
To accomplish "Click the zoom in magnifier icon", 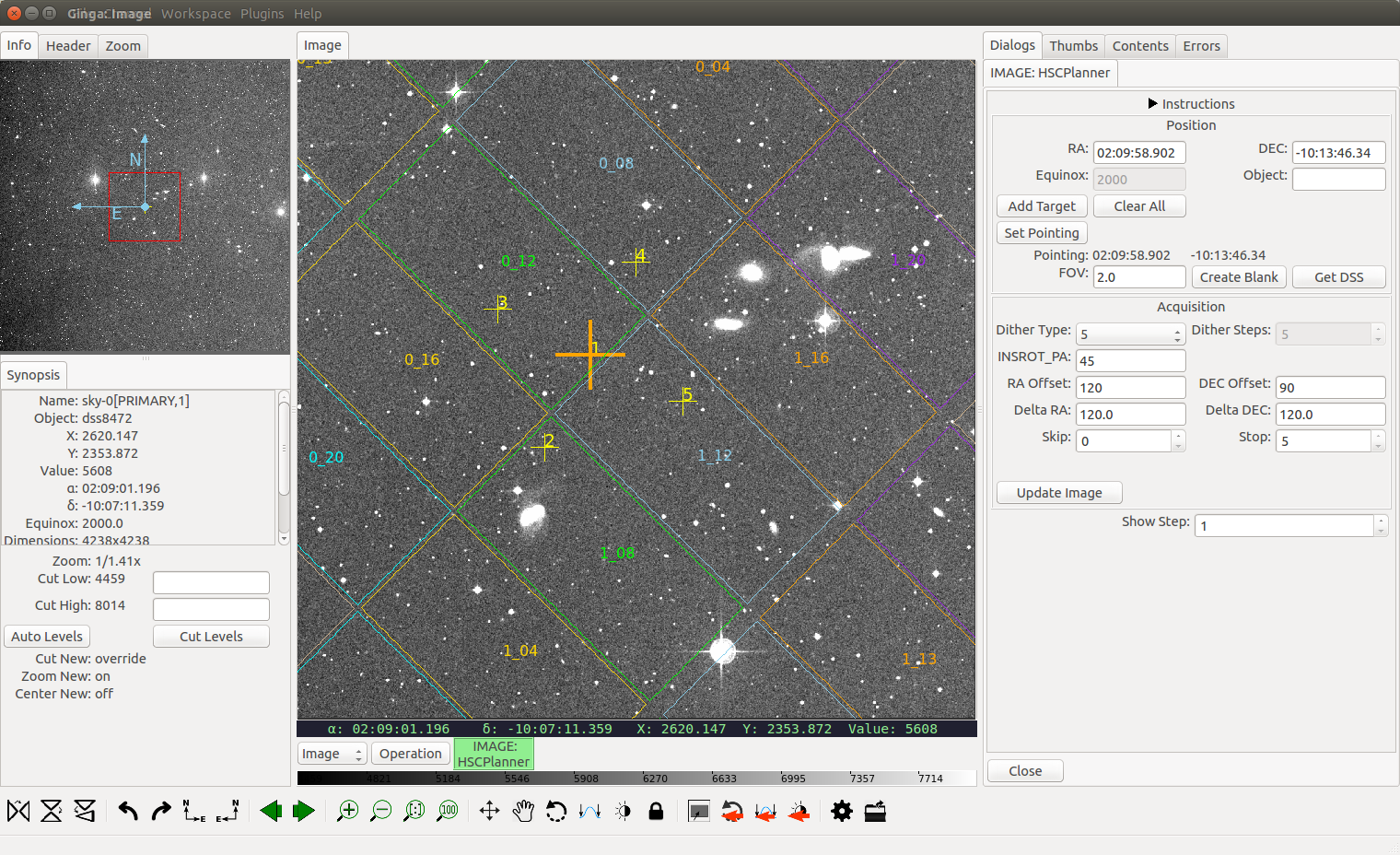I will (347, 811).
